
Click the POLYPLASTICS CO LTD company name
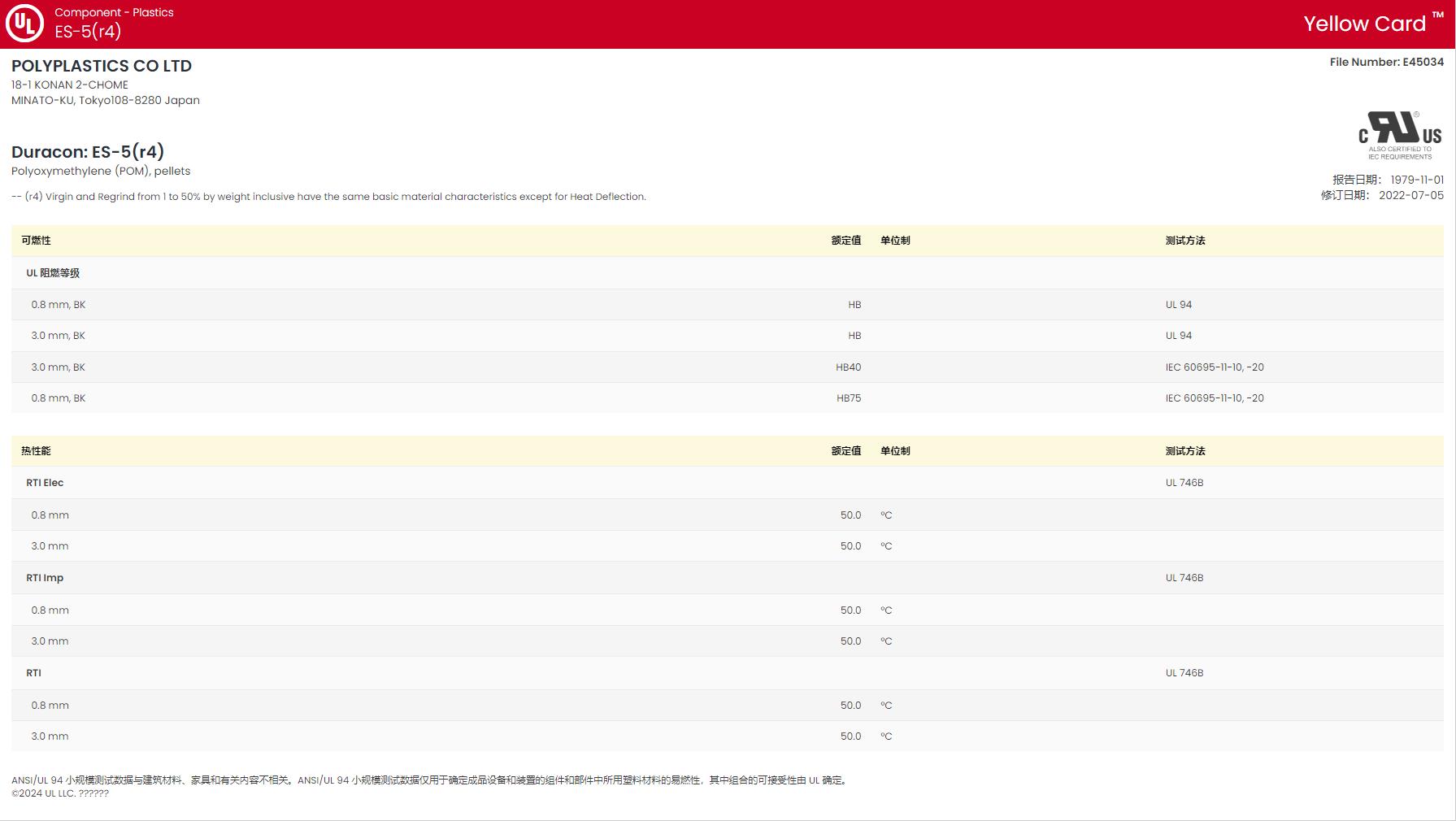point(102,66)
